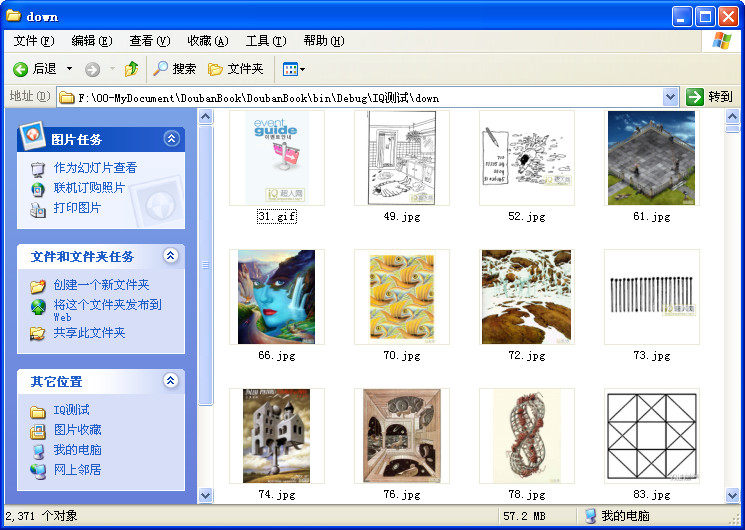This screenshot has height=530, width=745.
Task: Collapse the 其它位置 panel
Action: [x=171, y=380]
